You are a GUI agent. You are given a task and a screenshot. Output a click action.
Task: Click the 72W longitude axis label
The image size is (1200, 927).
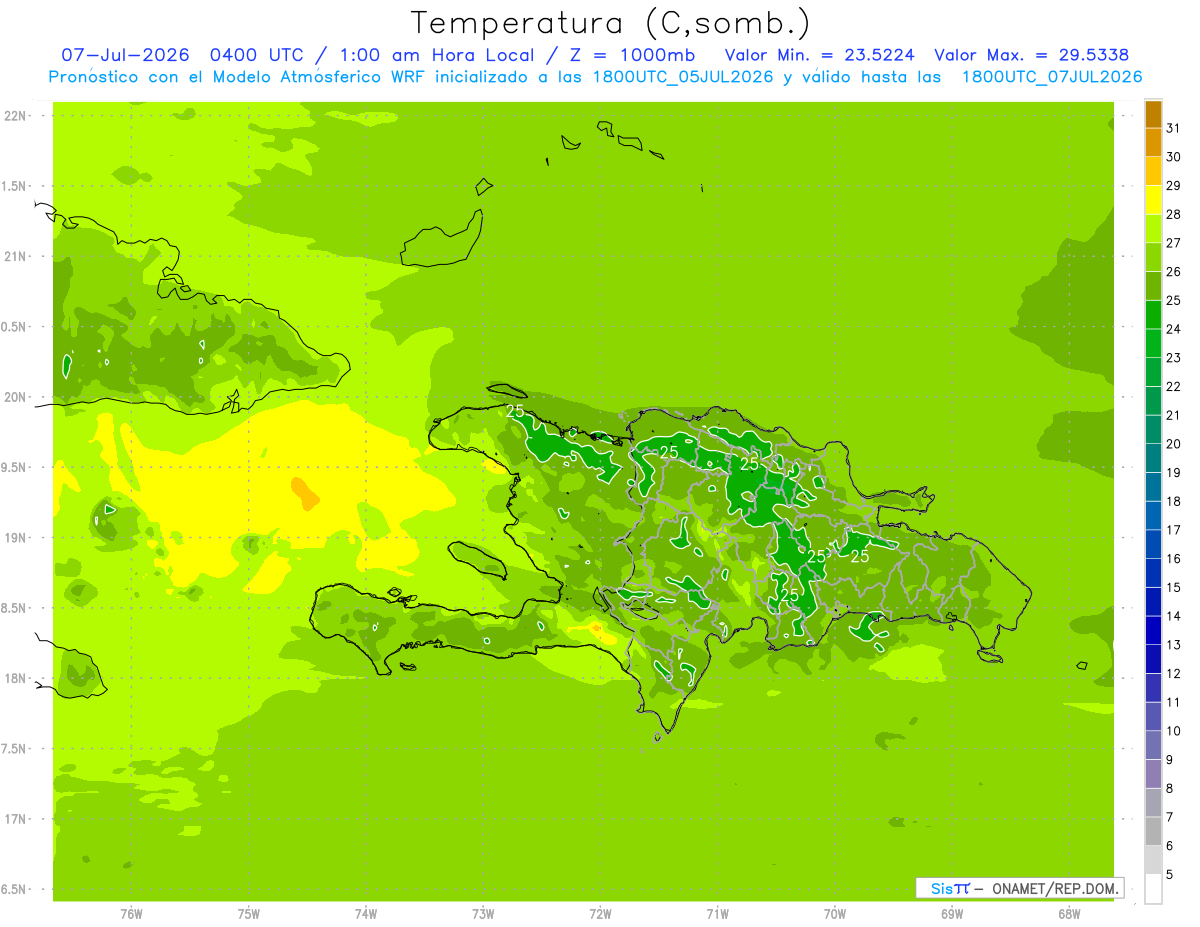[600, 913]
